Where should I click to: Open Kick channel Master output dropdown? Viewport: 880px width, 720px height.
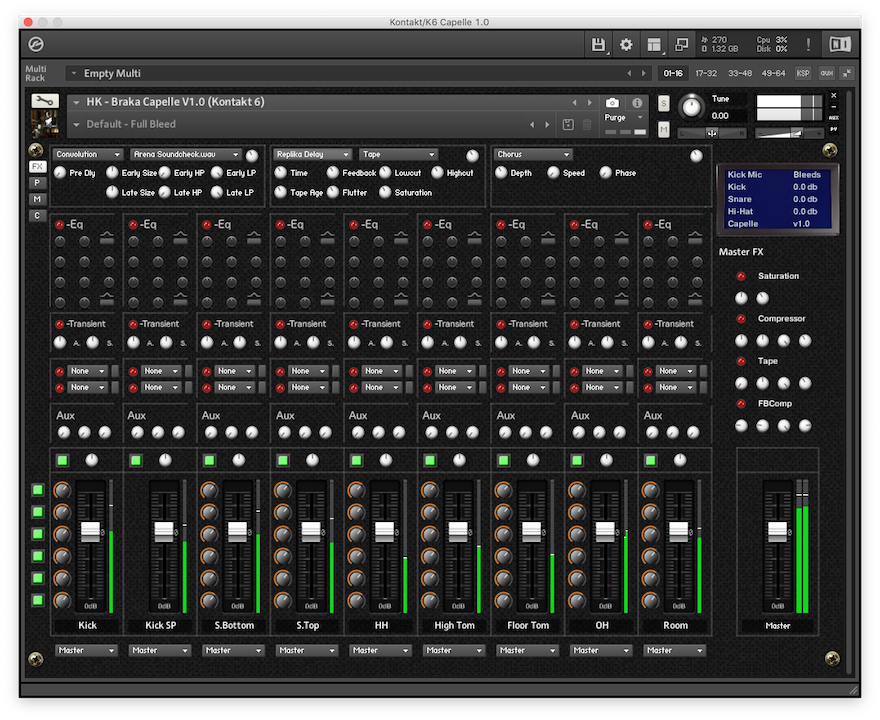[x=86, y=650]
